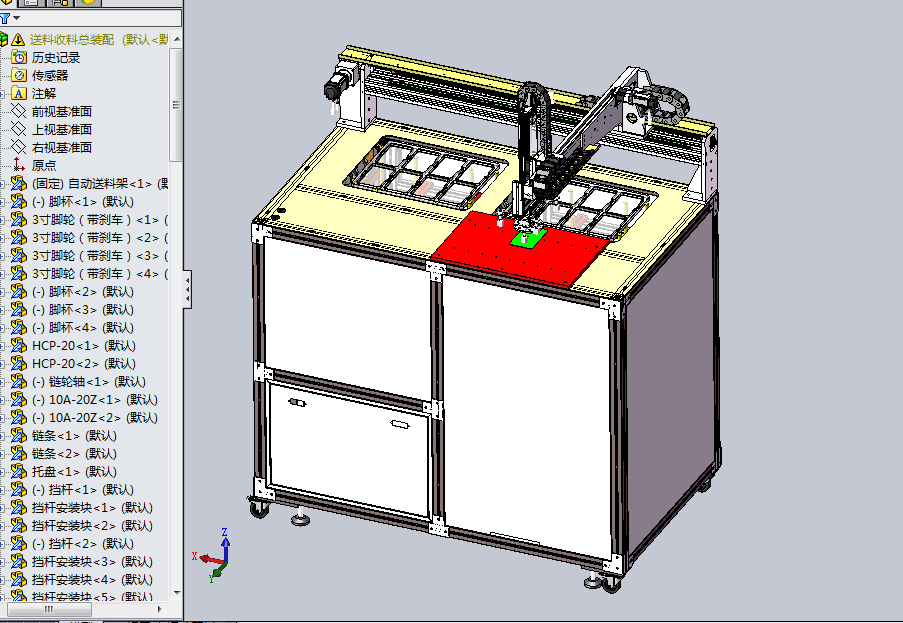Expand the 自动送料架<1> tree node
This screenshot has height=623, width=903.
point(2,184)
